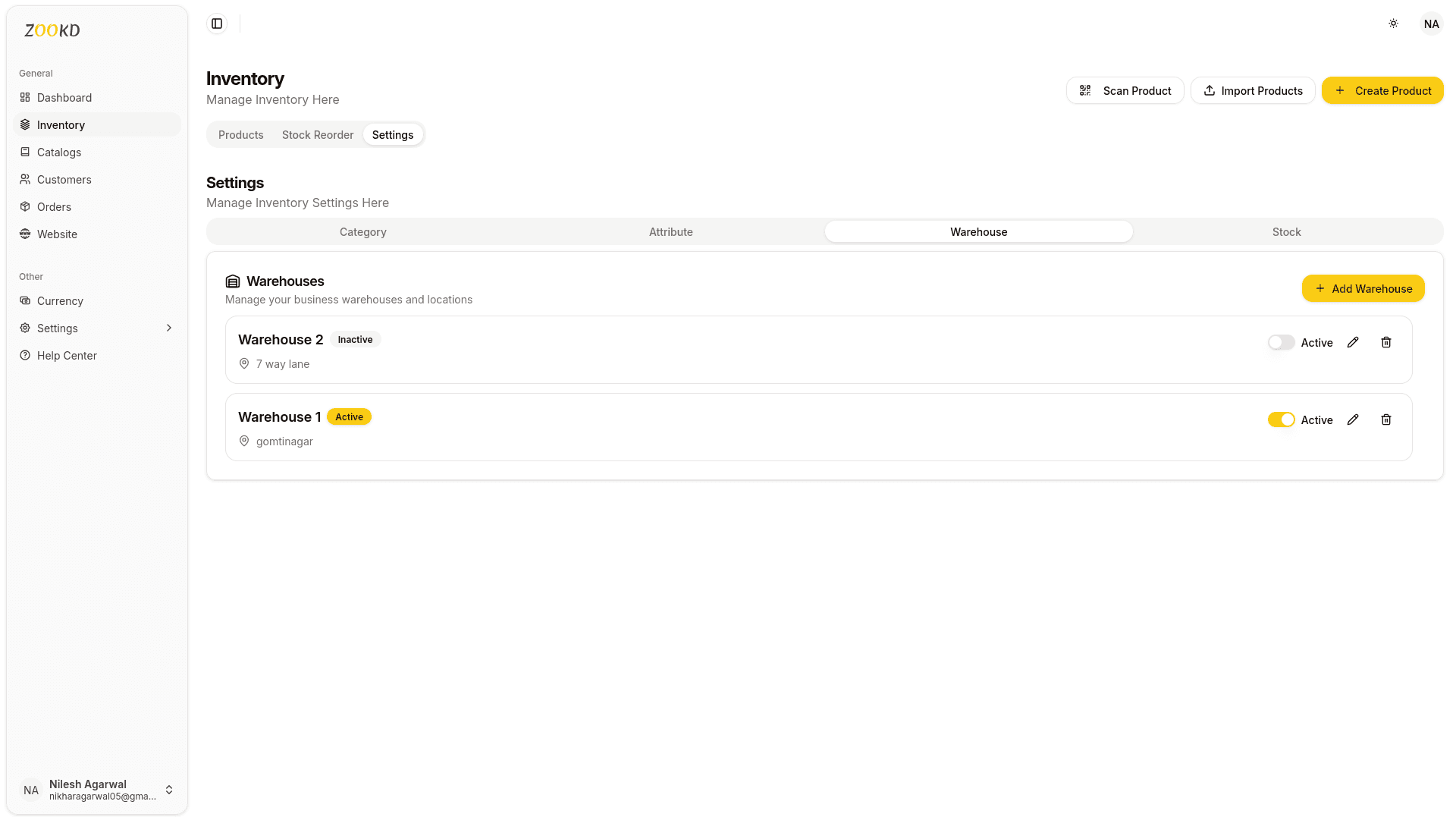Open Customers via the people icon
This screenshot has width=1456, height=817.
click(24, 179)
